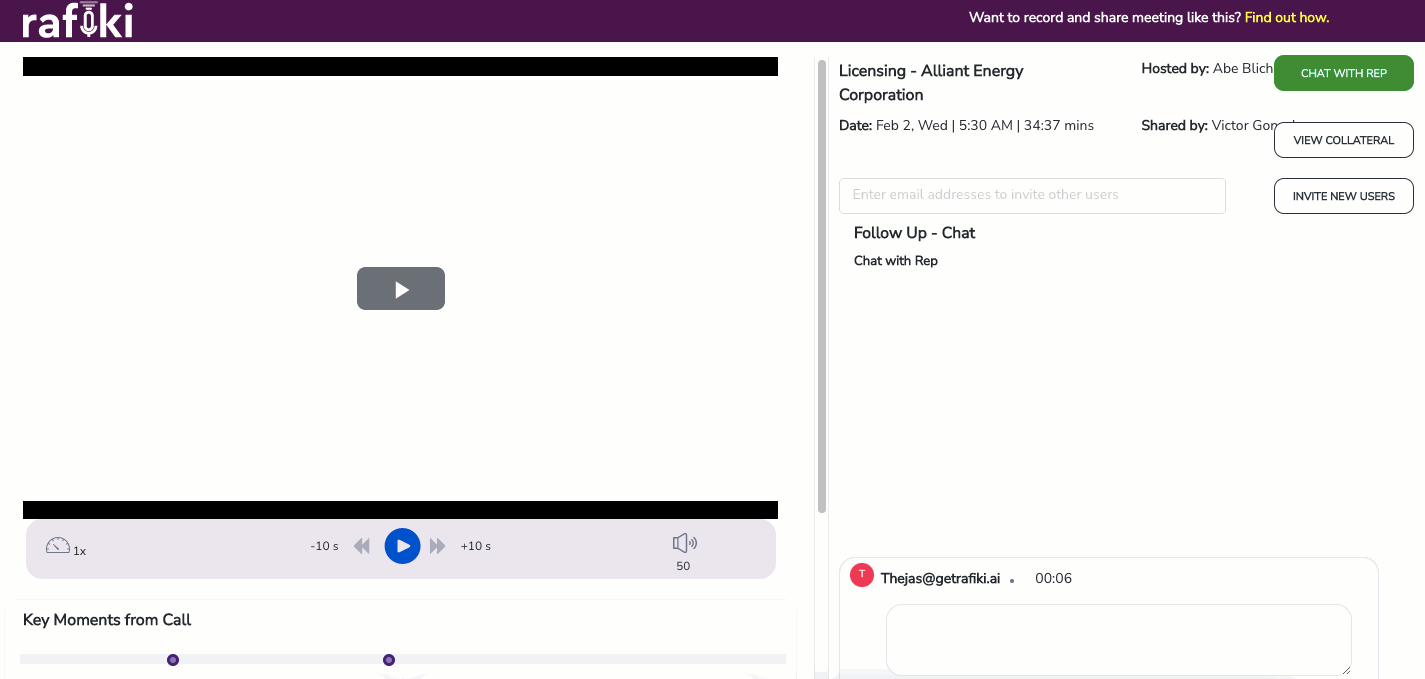The width and height of the screenshot is (1425, 679).
Task: Open the 'Find out how.' link
Action: pyautogui.click(x=1287, y=17)
